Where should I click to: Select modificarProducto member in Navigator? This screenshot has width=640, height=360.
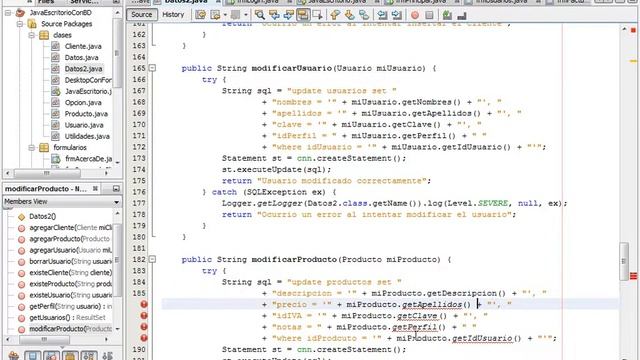tap(70, 329)
